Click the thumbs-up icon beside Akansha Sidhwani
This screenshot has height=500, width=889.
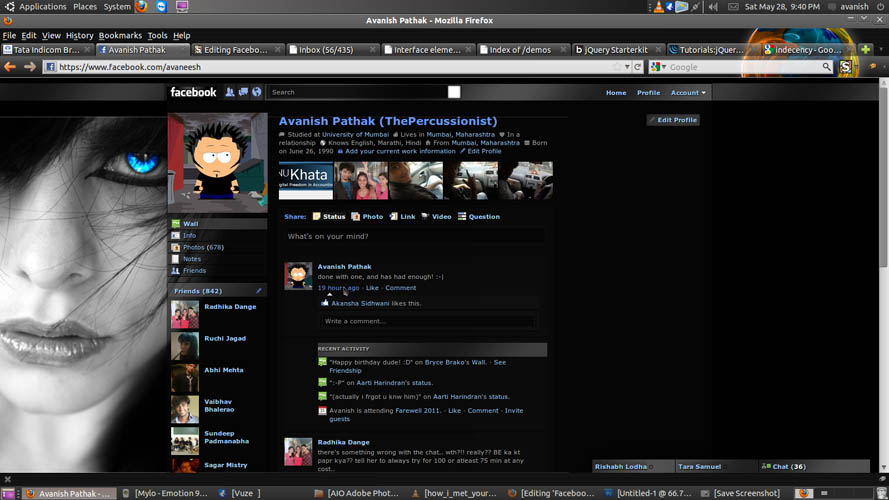point(325,303)
